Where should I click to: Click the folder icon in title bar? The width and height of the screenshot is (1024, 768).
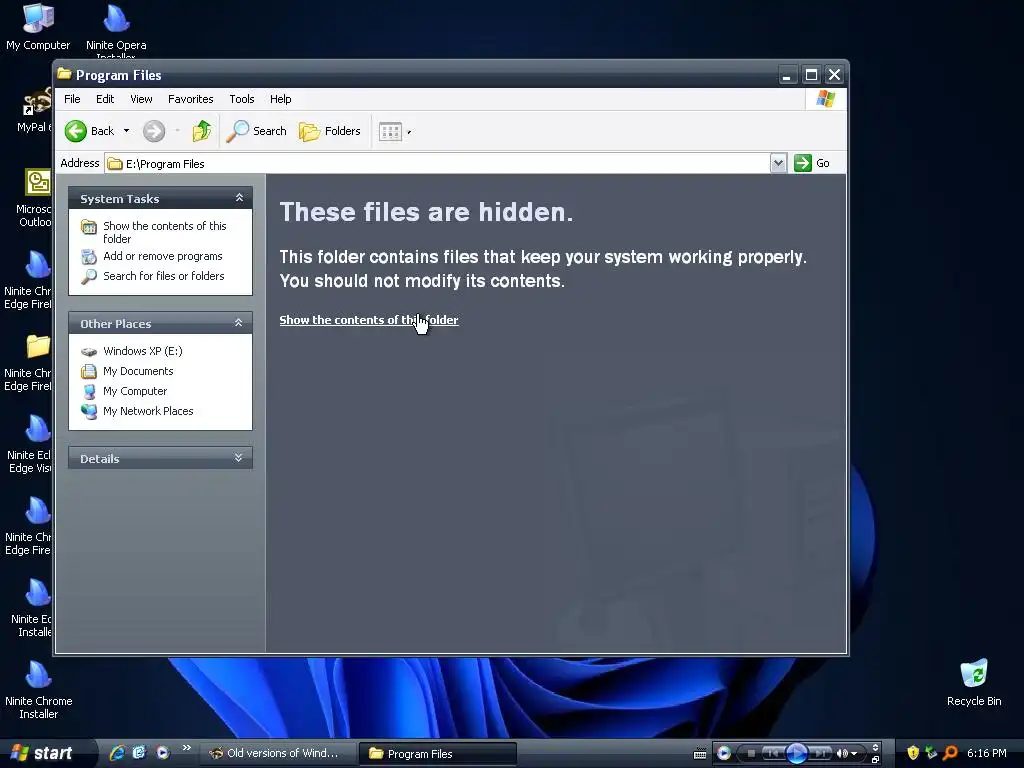64,74
